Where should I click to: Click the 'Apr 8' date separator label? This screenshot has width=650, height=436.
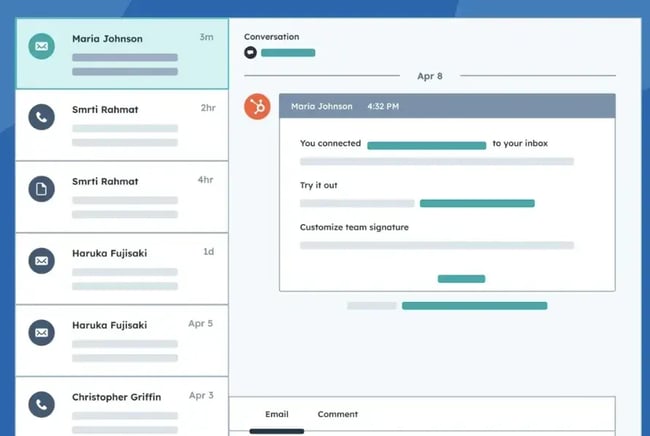pos(430,76)
